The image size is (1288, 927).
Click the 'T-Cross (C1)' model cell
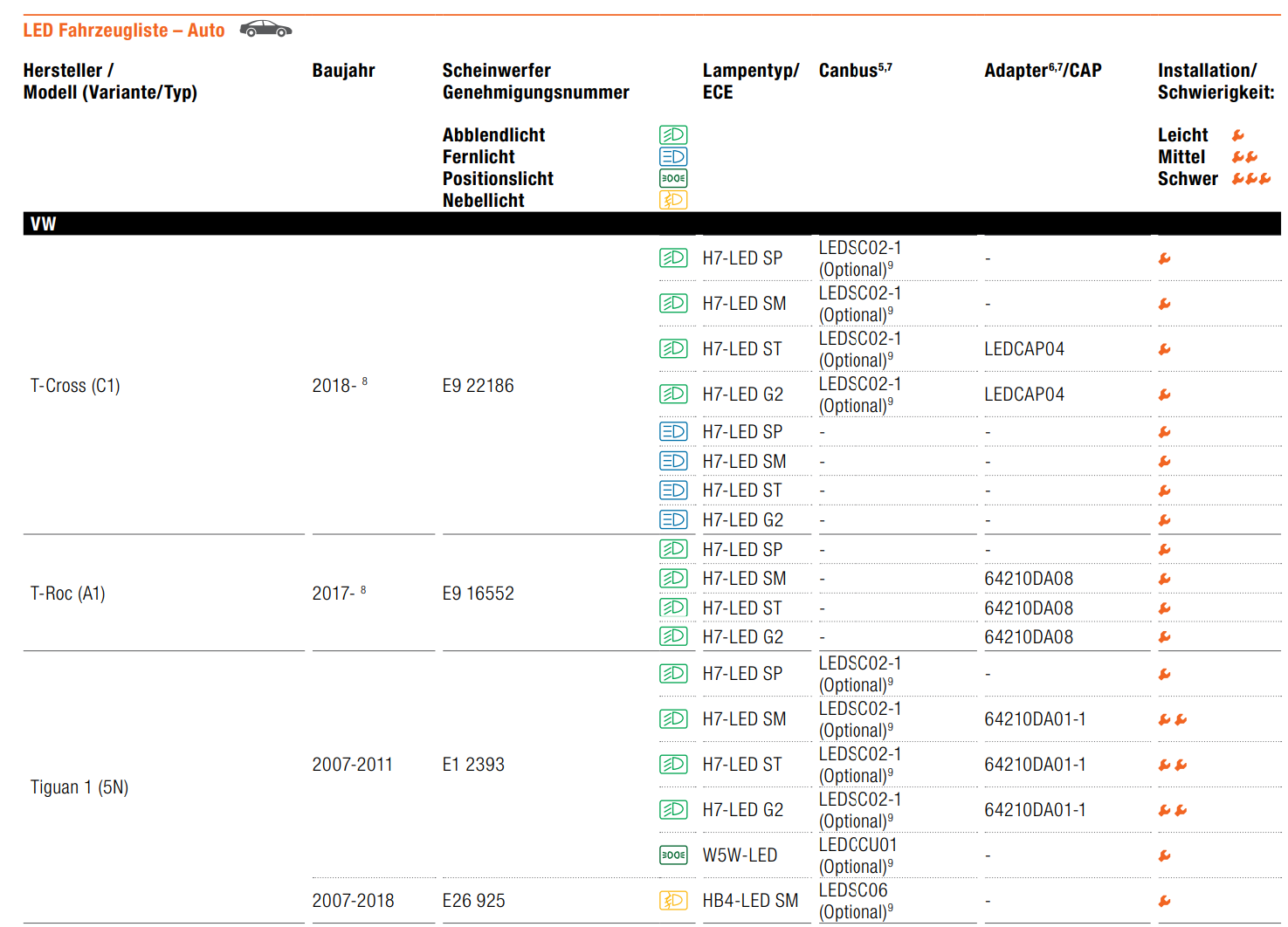click(75, 386)
